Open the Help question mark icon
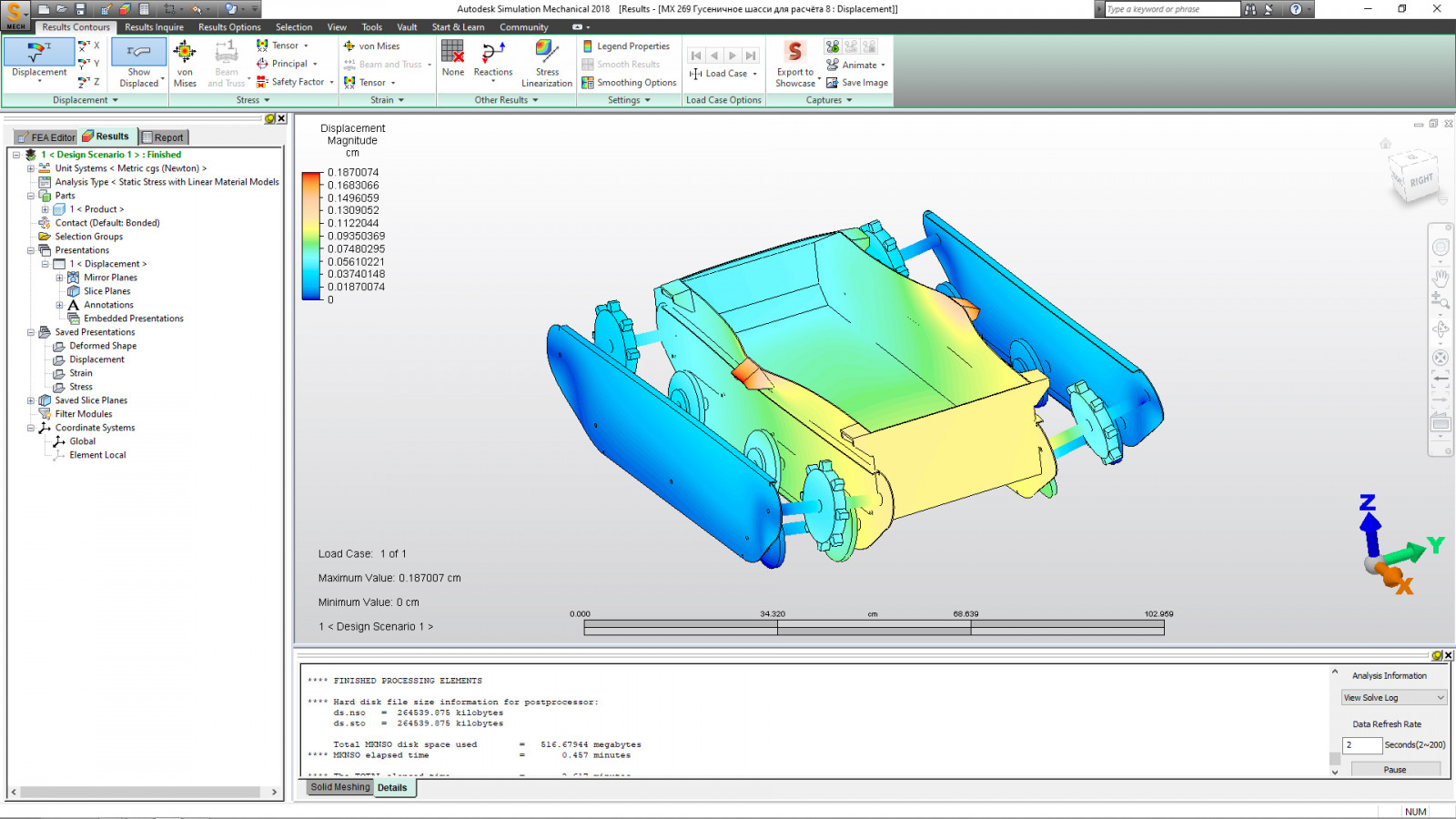Viewport: 1456px width, 819px height. 1296,9
